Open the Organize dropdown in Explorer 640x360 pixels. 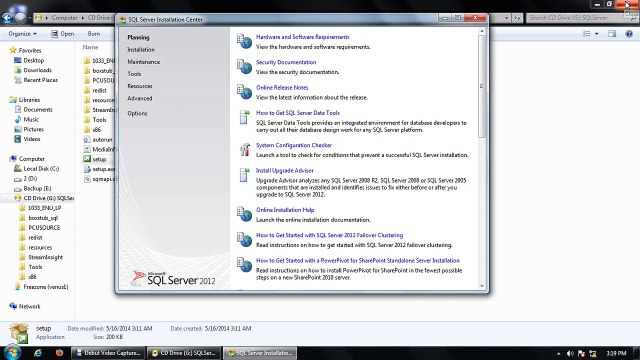[22, 33]
